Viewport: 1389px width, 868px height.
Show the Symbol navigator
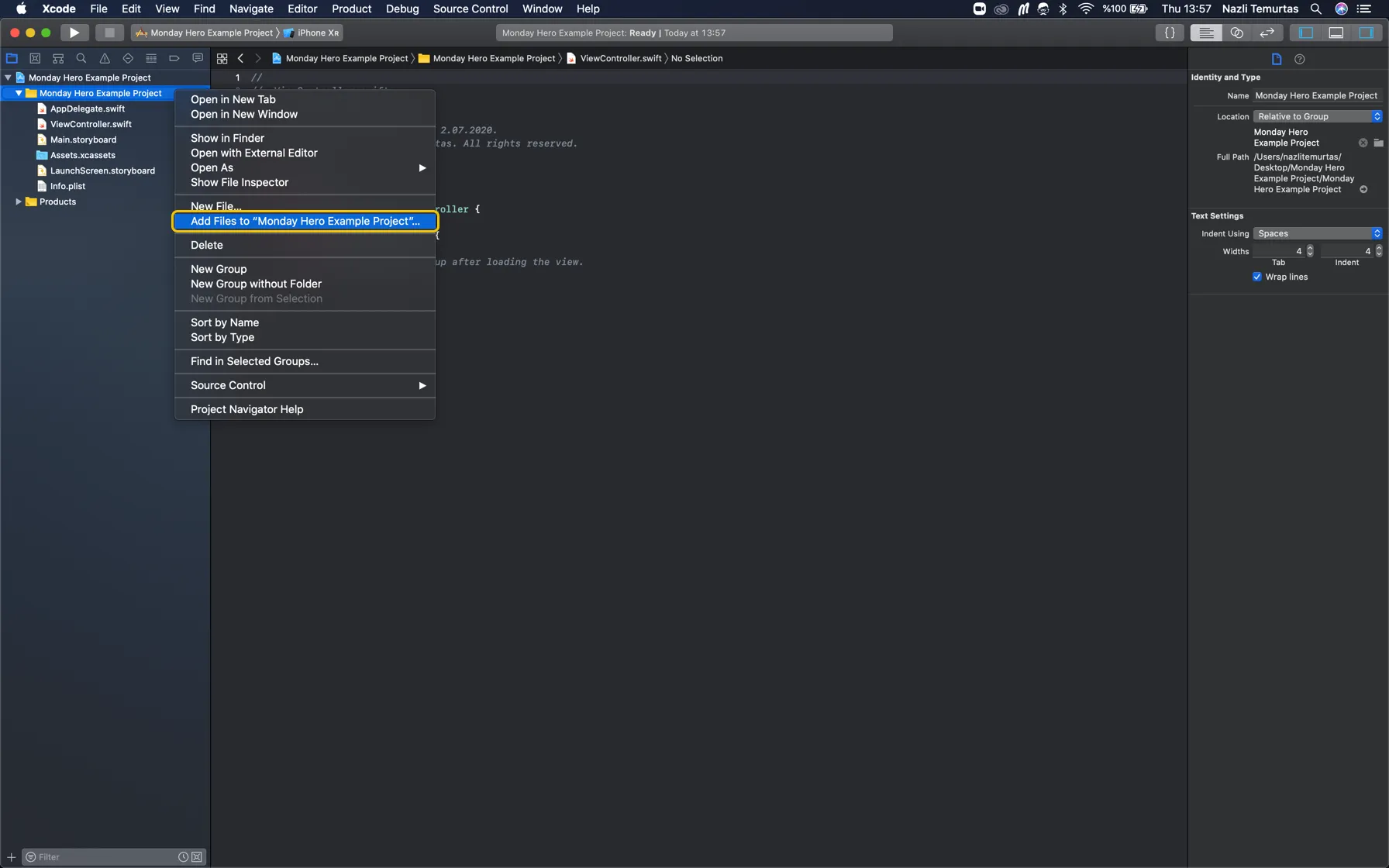pyautogui.click(x=58, y=58)
